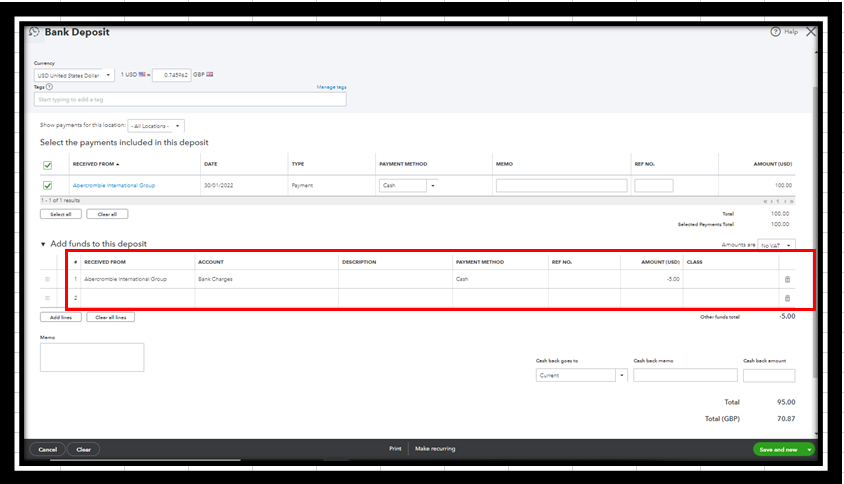Image resolution: width=844 pixels, height=484 pixels.
Task: Click the Save and new button
Action: pos(778,449)
